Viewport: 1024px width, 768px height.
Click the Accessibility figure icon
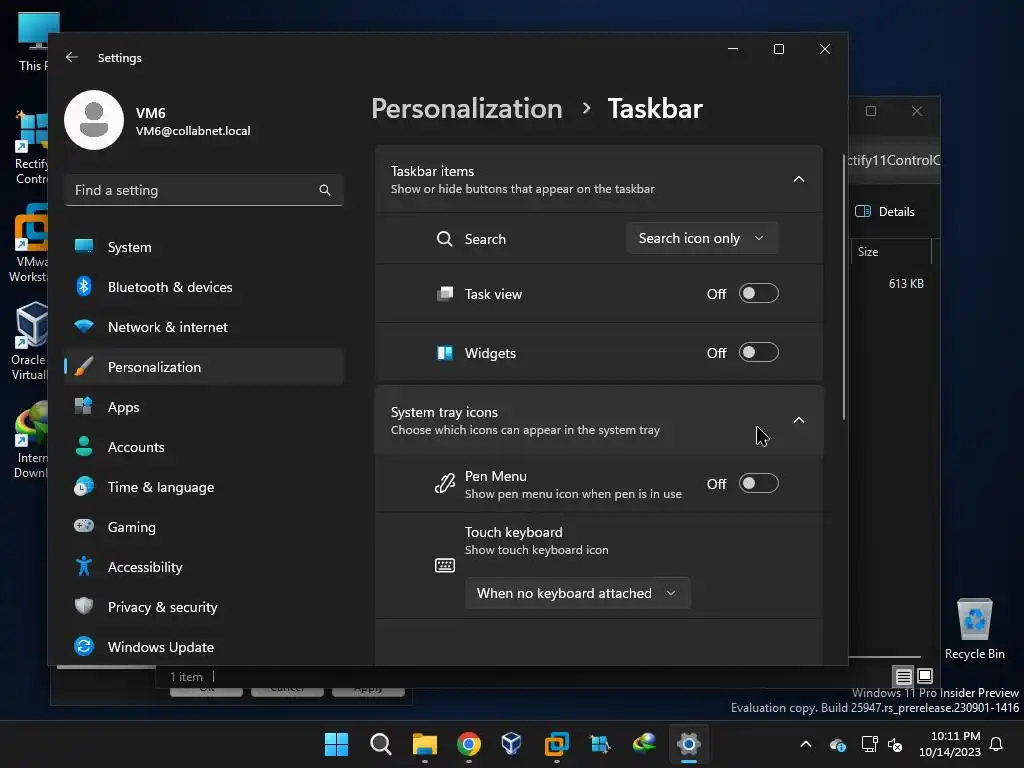point(84,566)
